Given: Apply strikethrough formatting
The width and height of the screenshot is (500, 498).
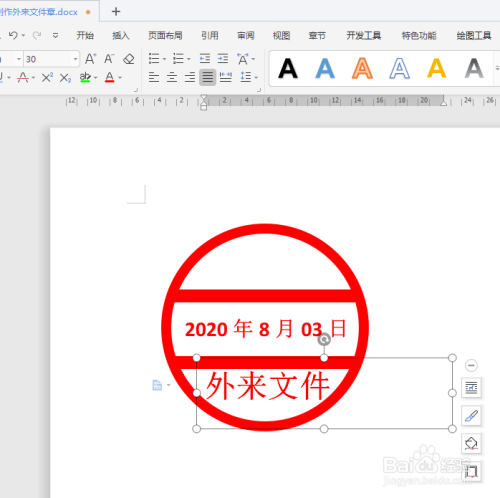Looking at the screenshot, I should [23, 78].
